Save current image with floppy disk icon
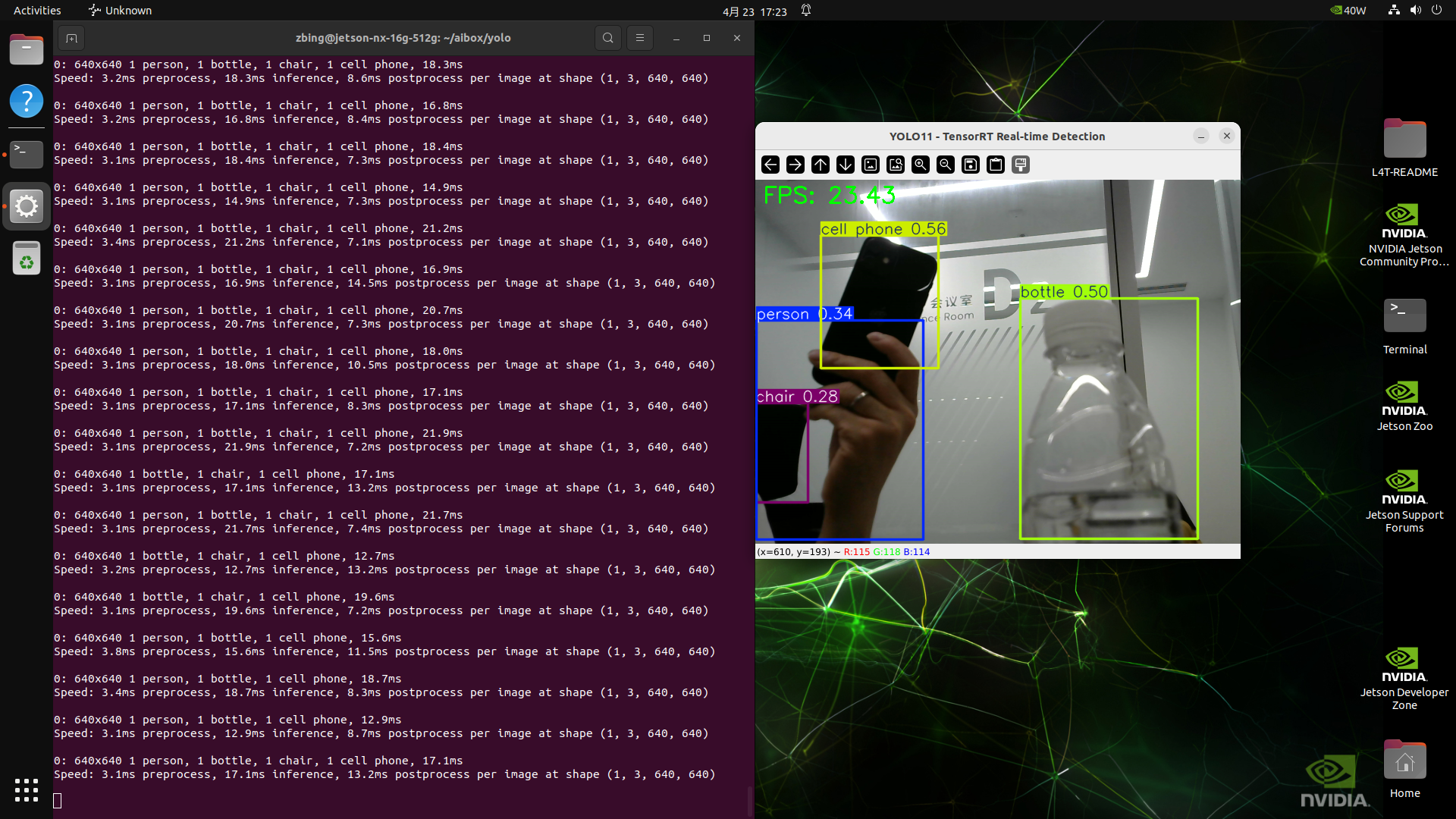Screen dimensions: 1456x819 click(971, 165)
